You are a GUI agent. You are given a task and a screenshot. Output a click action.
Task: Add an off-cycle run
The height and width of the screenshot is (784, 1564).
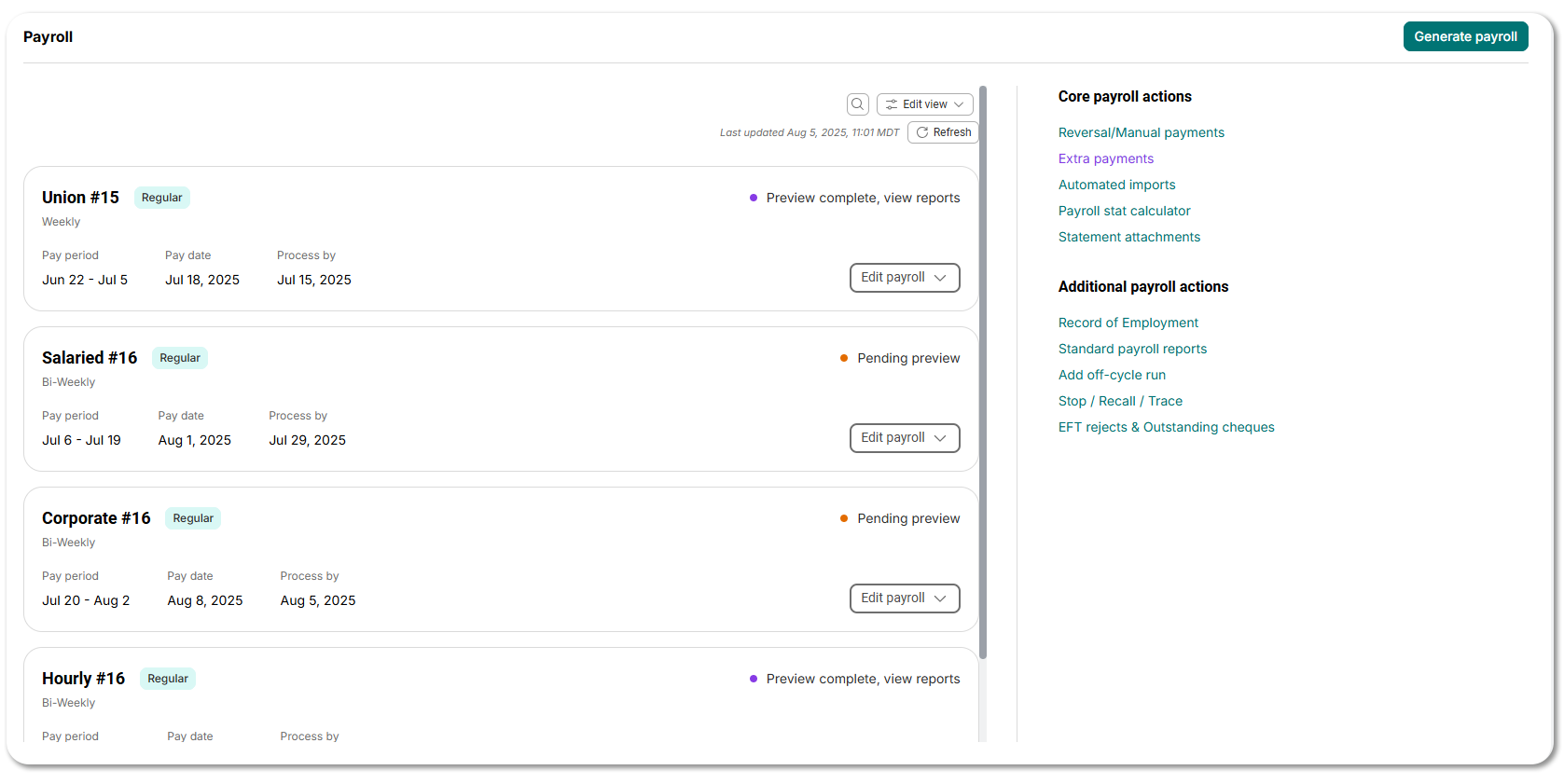(1112, 375)
